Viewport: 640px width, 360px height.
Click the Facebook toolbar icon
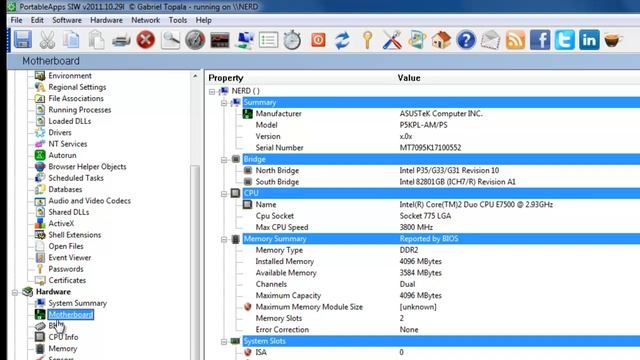(x=540, y=40)
